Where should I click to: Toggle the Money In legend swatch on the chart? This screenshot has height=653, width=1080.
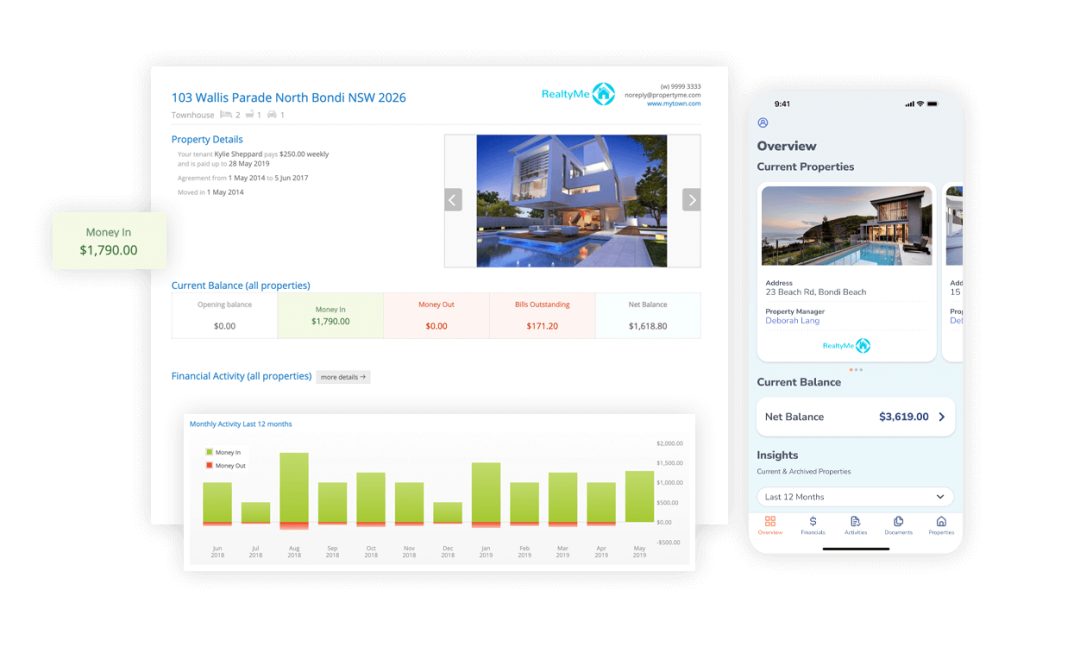click(209, 452)
